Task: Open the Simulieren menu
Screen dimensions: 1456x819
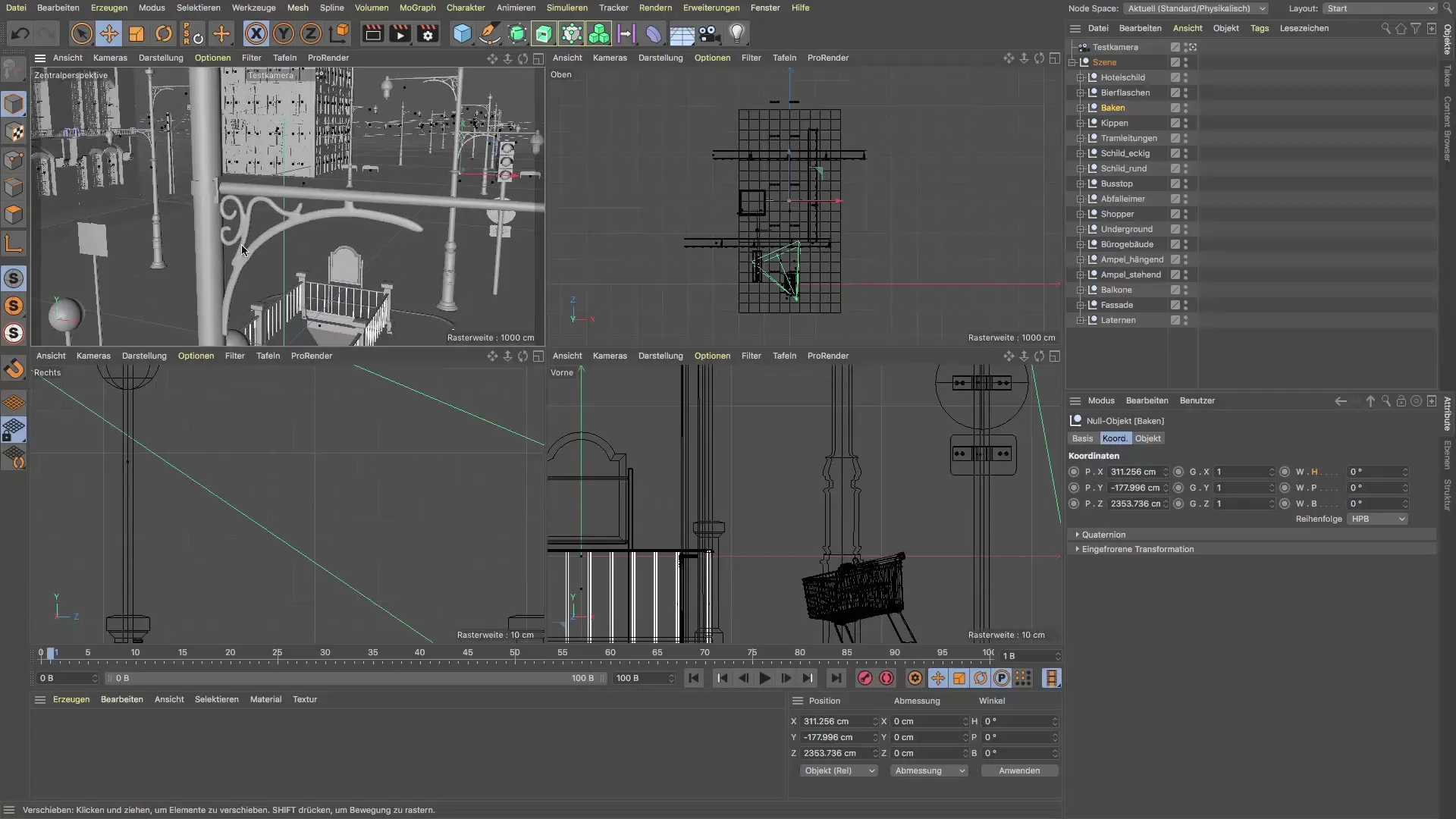Action: pos(566,8)
